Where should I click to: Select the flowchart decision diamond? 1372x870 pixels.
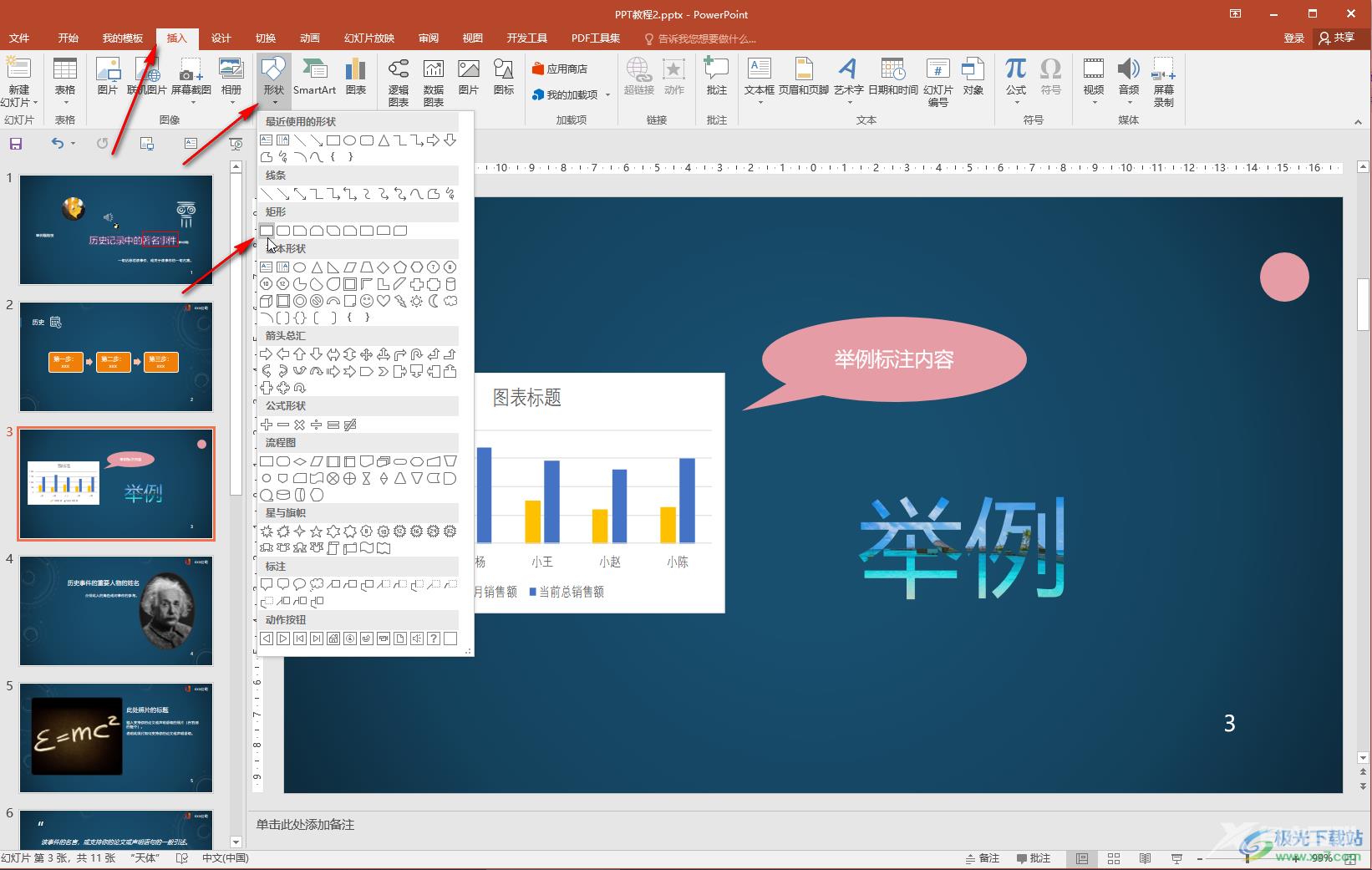point(300,461)
